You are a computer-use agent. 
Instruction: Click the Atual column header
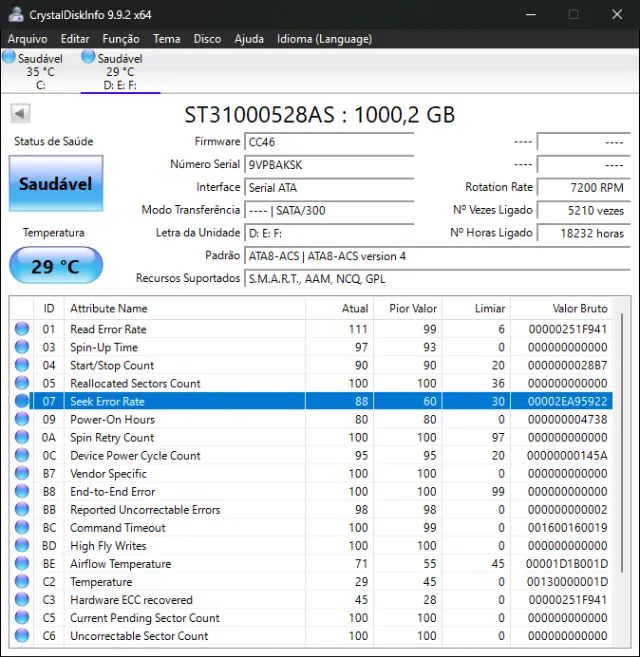coord(339,308)
